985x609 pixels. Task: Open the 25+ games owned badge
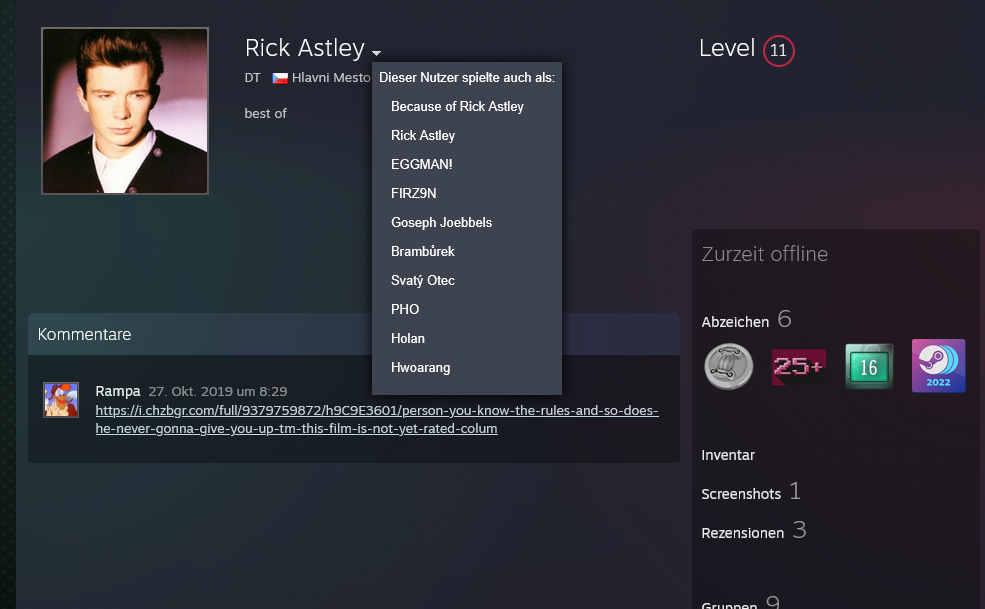(798, 366)
